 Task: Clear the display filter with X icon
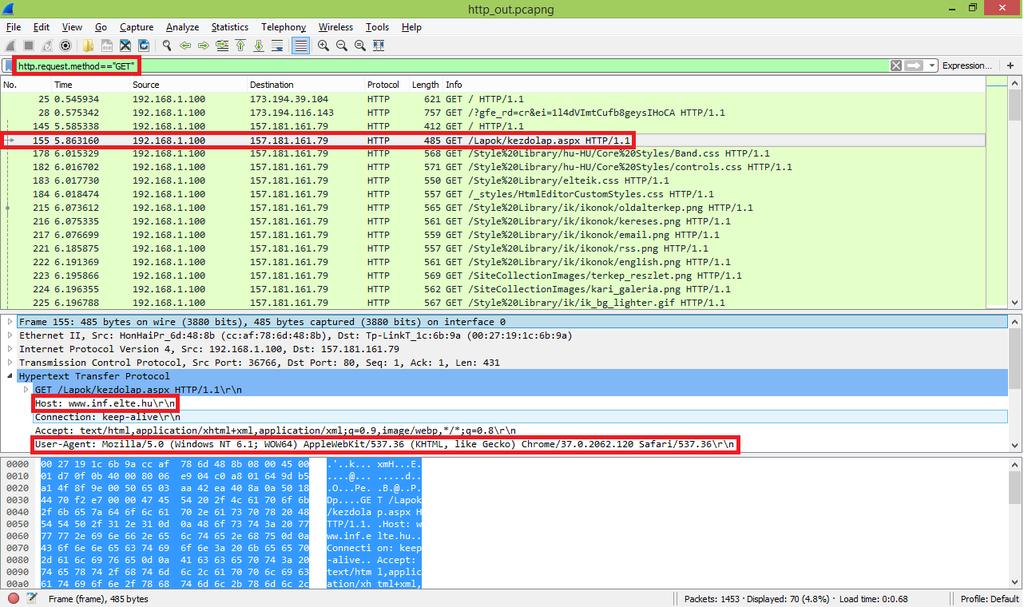896,65
